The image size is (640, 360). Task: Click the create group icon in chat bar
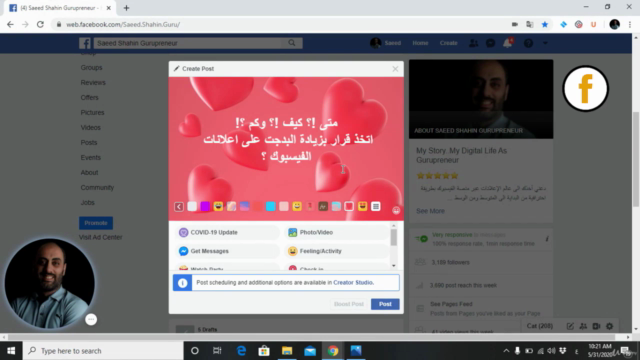583,326
